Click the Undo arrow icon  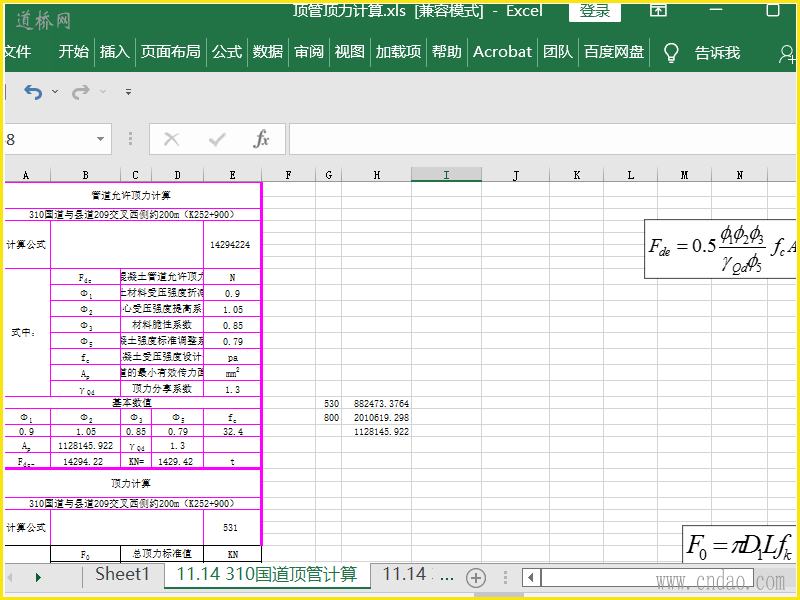click(x=33, y=92)
